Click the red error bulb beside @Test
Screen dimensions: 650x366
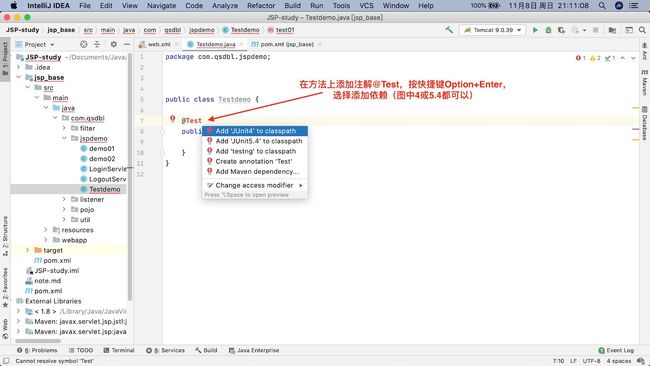coord(172,119)
